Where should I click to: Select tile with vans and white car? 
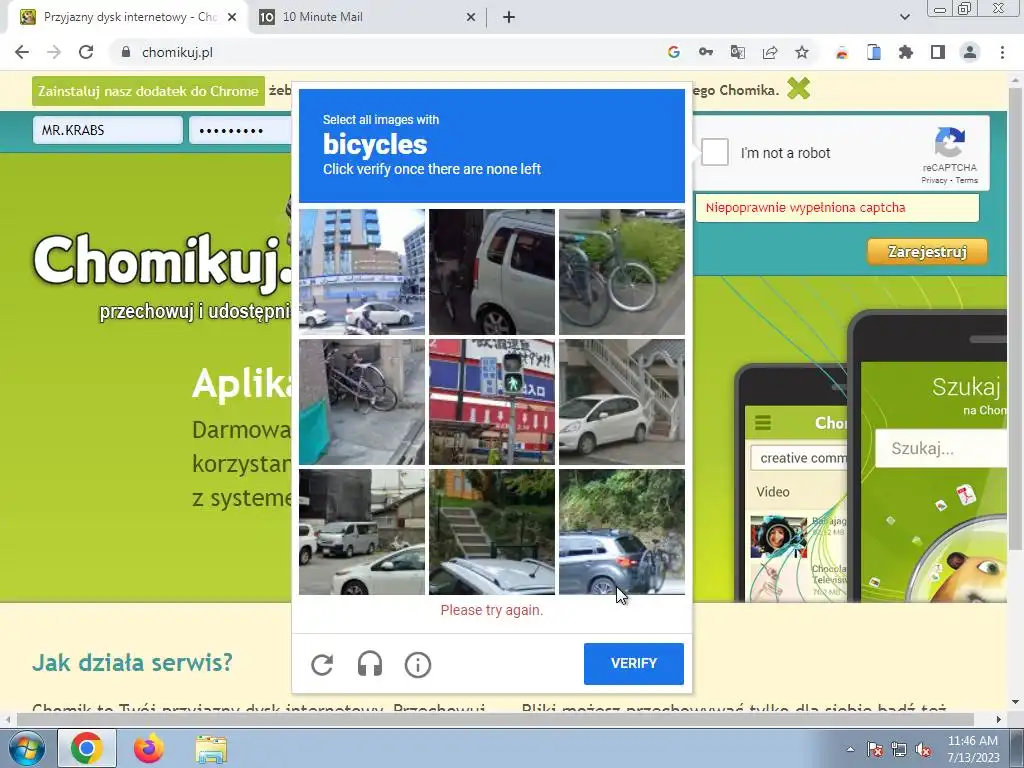(x=362, y=532)
